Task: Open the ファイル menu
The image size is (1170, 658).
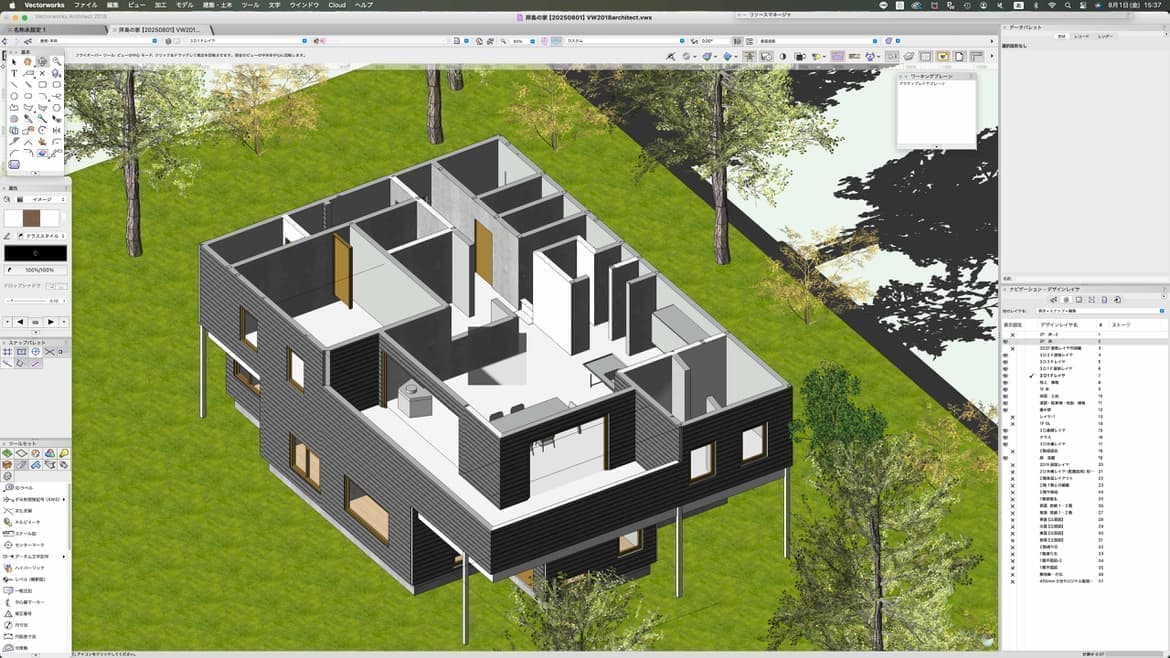Action: point(86,5)
